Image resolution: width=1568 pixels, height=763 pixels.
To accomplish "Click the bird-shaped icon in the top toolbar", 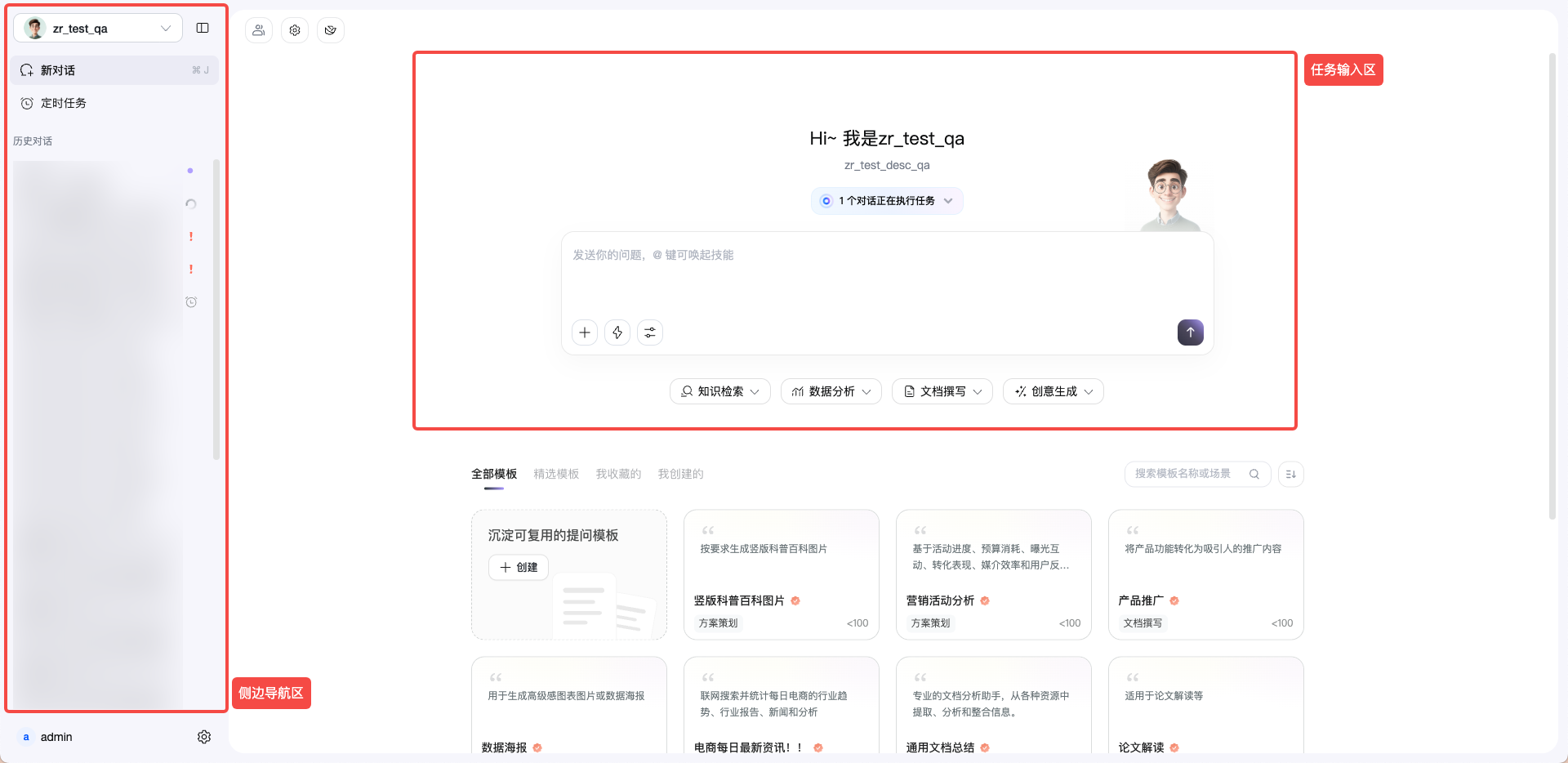I will point(331,30).
